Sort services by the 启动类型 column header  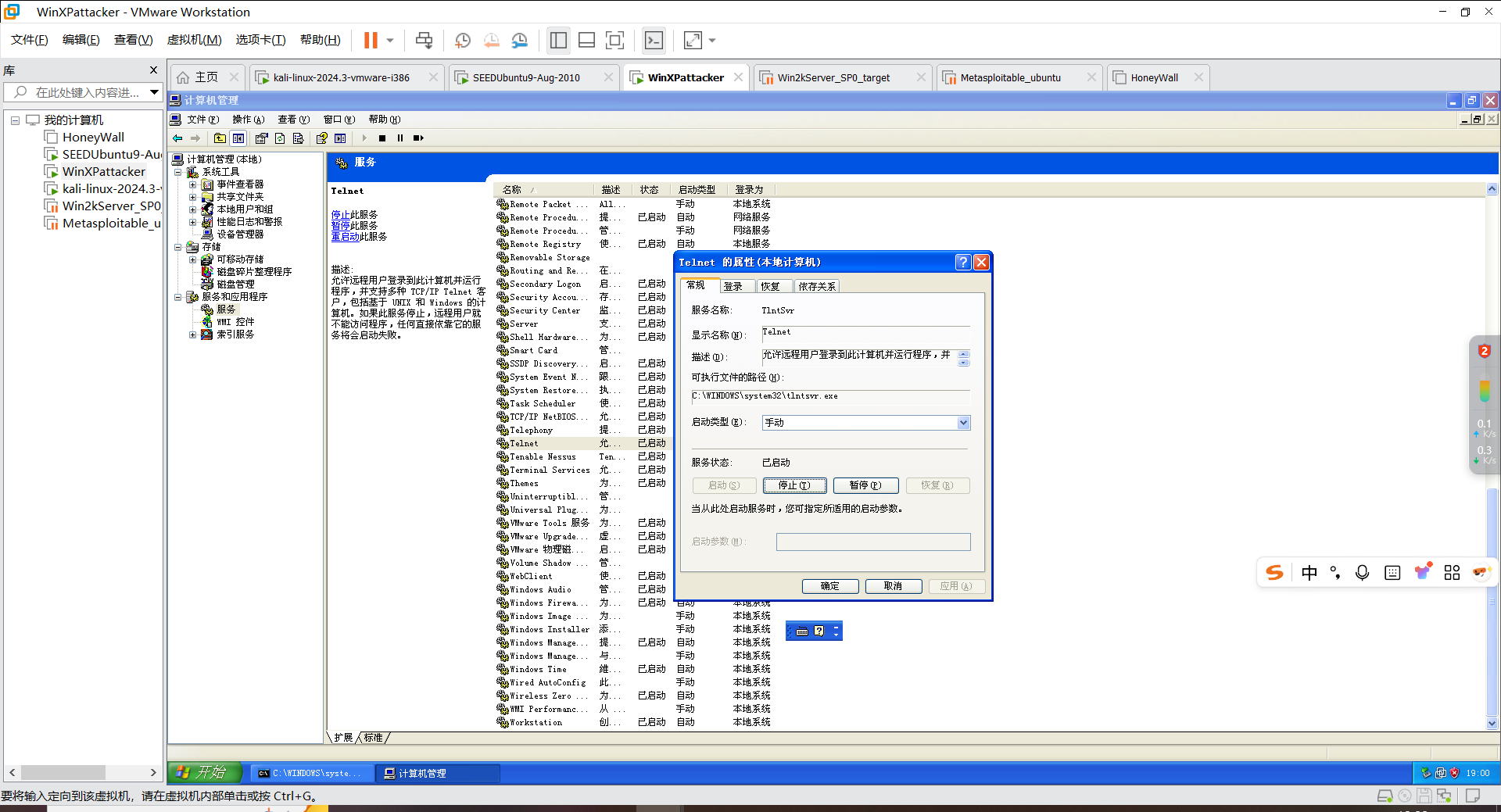tap(697, 190)
